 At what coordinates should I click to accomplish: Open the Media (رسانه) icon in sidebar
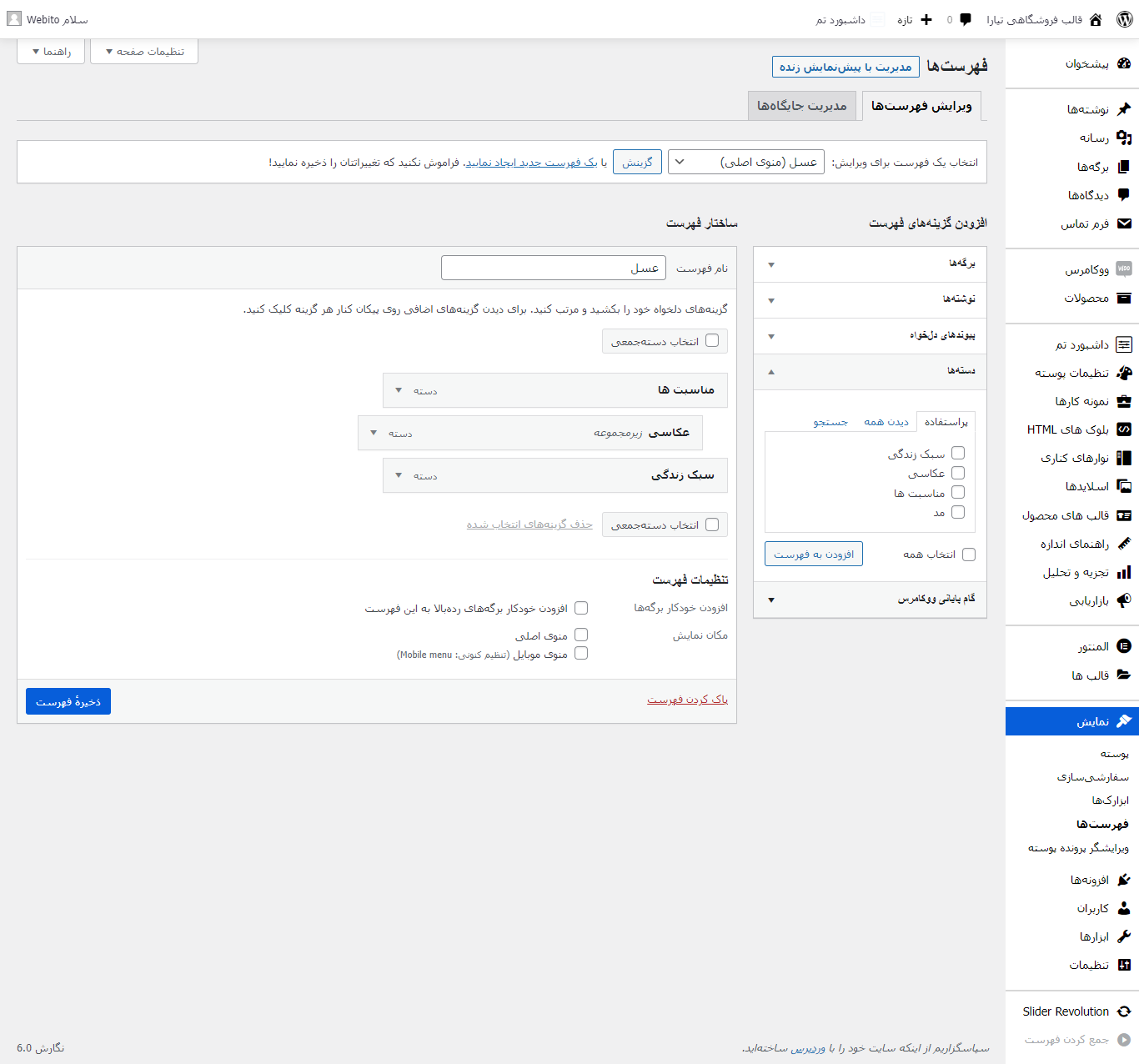(1124, 138)
